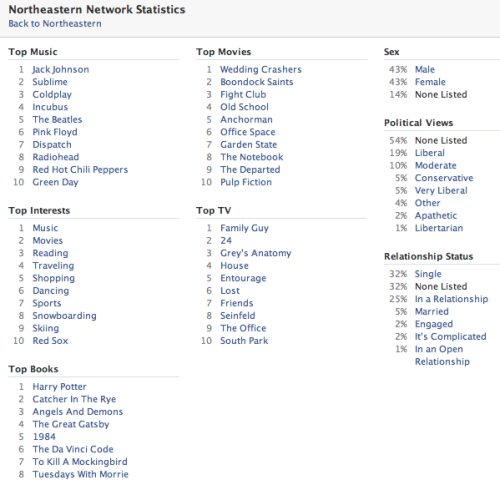Open the Family Guy TV link

tap(244, 228)
